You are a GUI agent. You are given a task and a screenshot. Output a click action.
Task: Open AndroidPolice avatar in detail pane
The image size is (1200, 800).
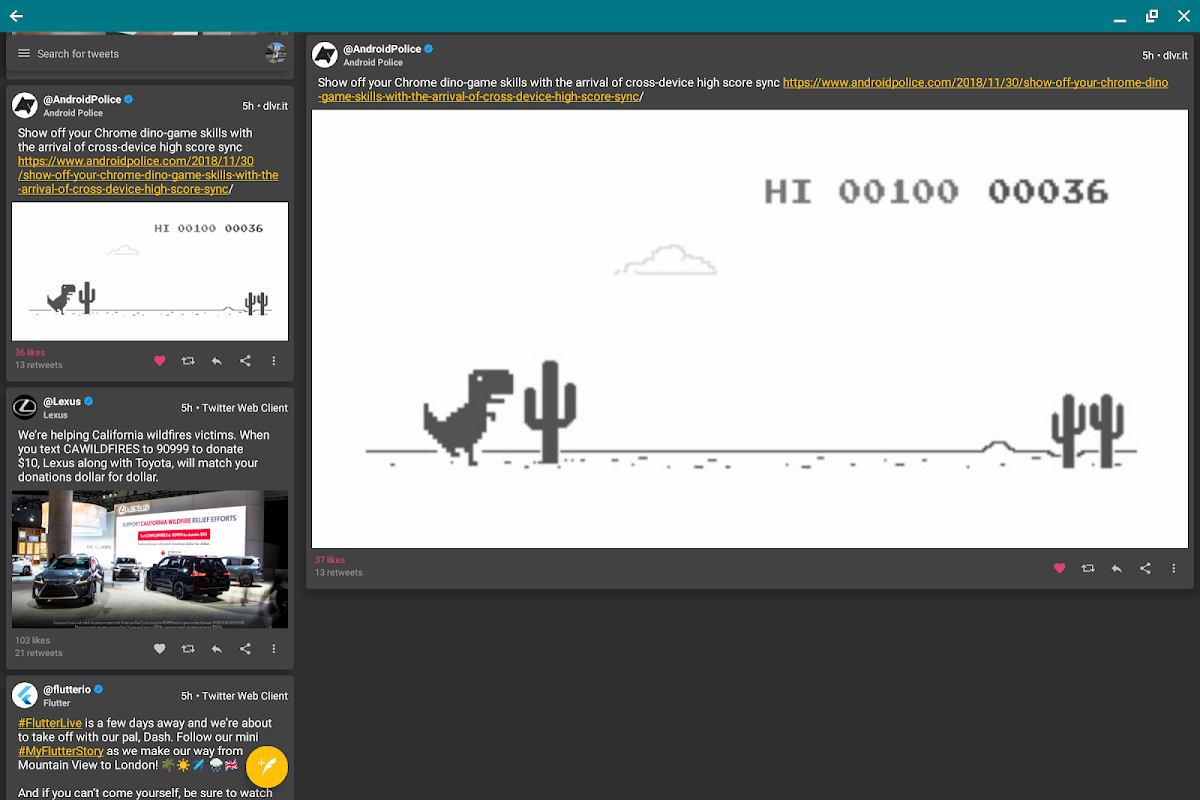pyautogui.click(x=325, y=55)
